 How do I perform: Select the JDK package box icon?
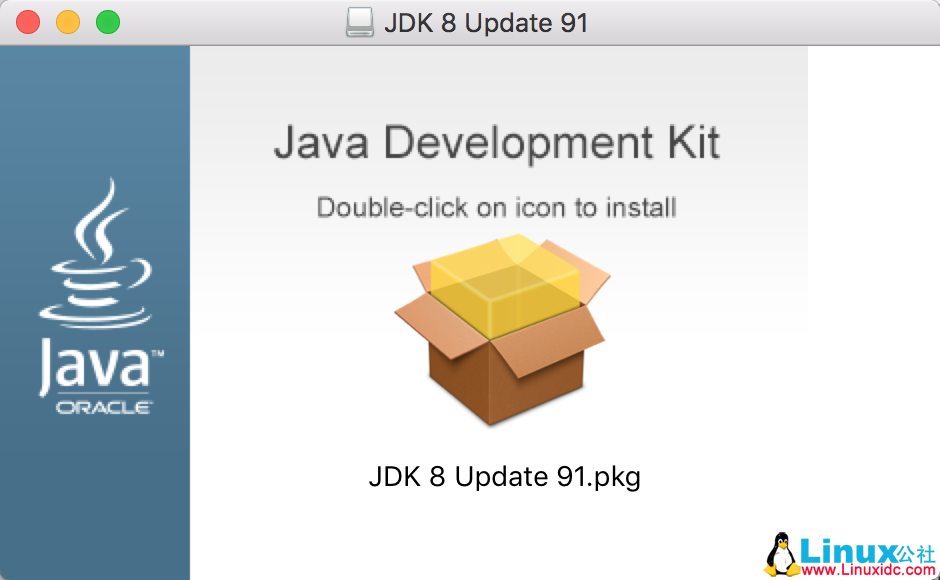(x=502, y=330)
